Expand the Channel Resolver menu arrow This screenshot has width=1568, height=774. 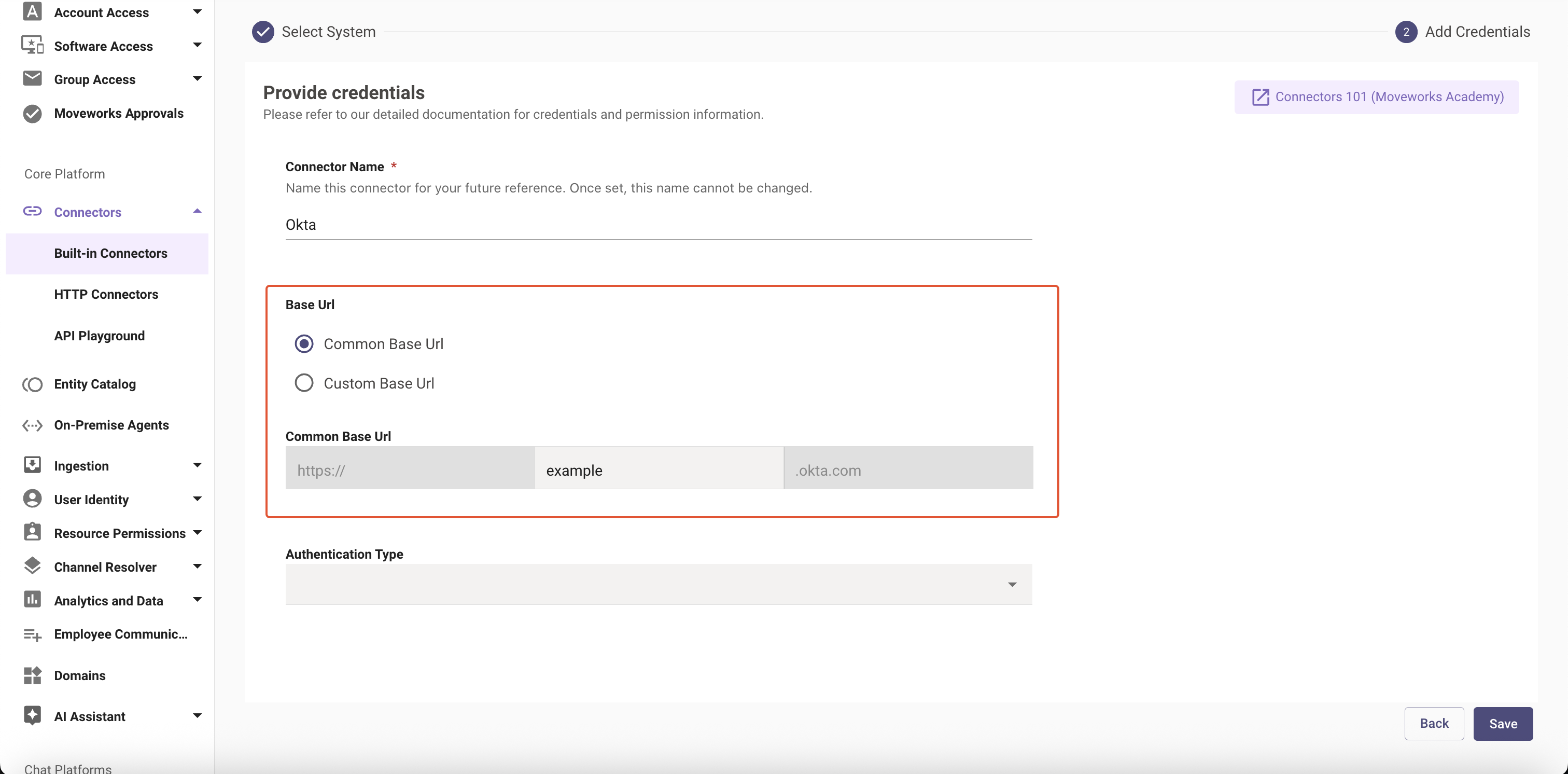(x=197, y=566)
